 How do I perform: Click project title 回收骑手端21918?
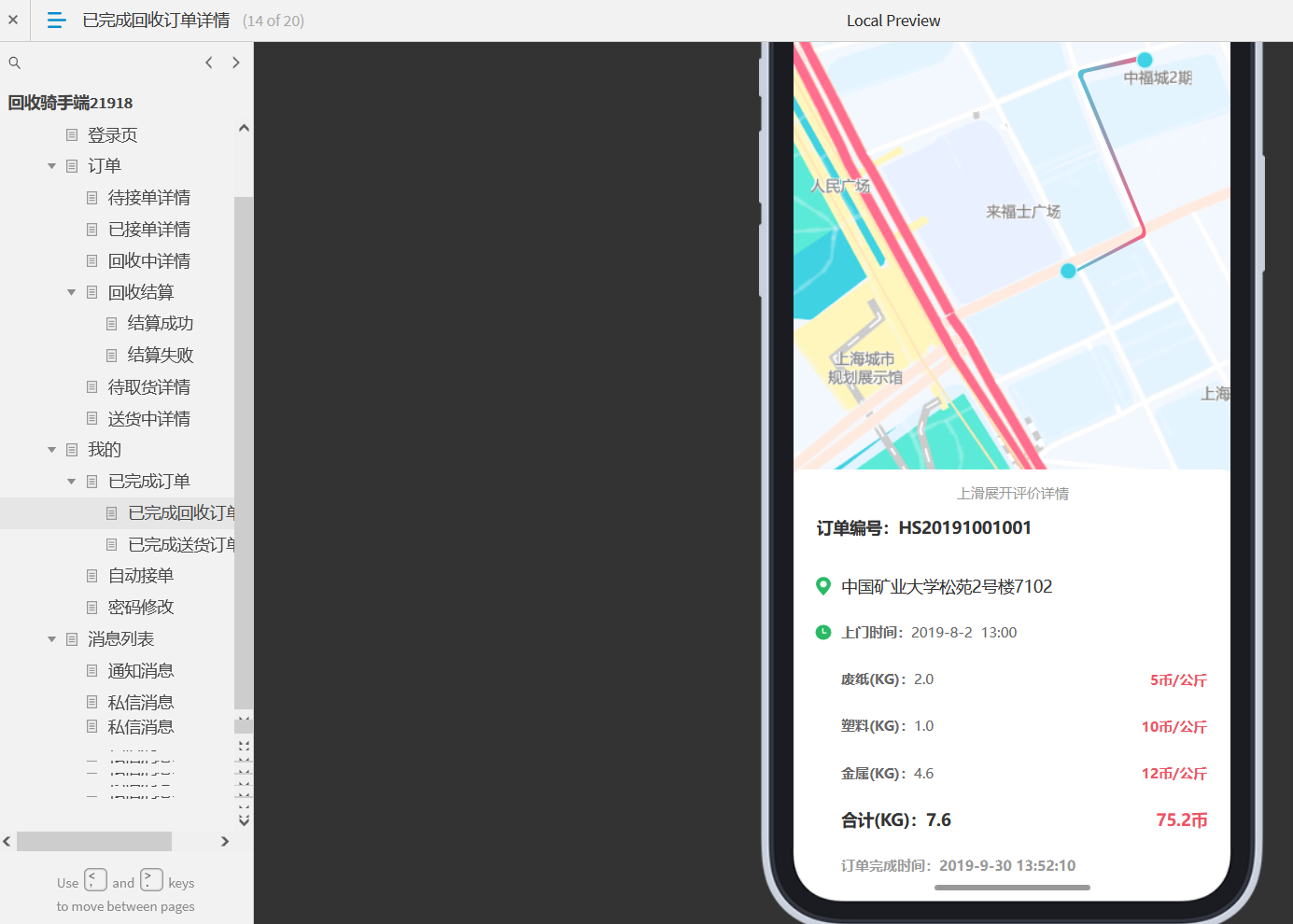(x=71, y=103)
